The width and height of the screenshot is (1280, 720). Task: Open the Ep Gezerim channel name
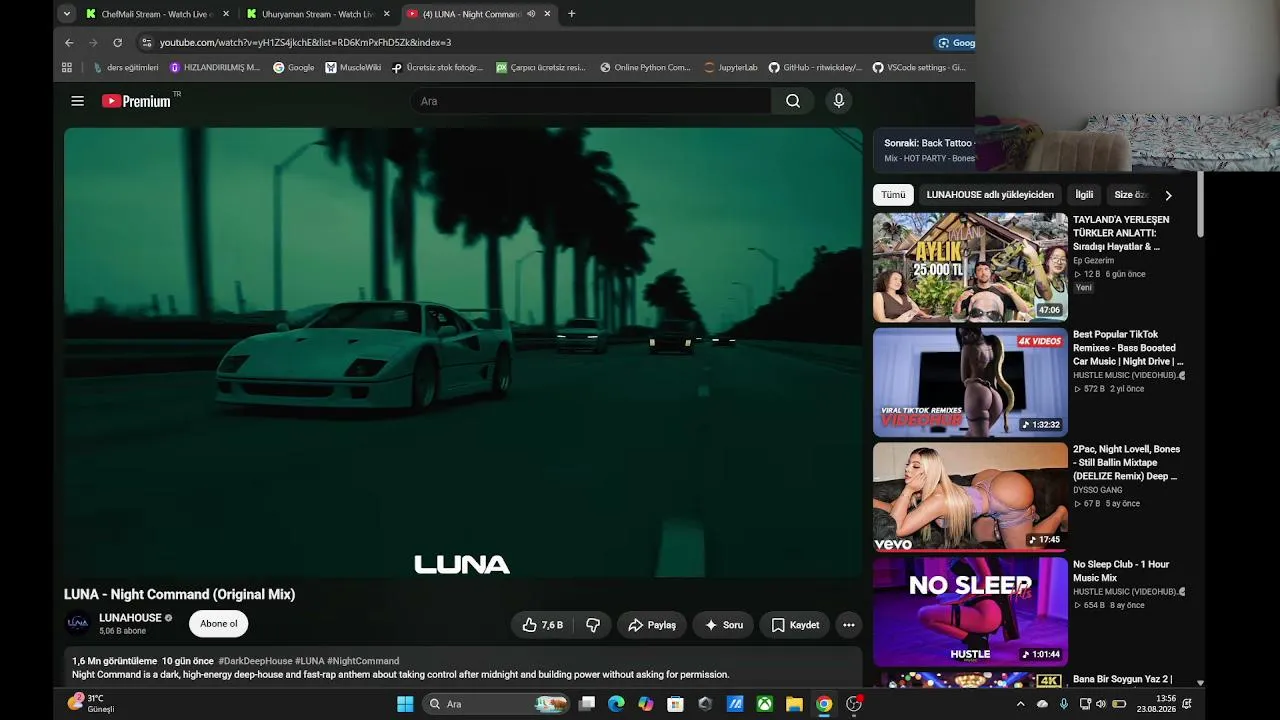point(1093,261)
